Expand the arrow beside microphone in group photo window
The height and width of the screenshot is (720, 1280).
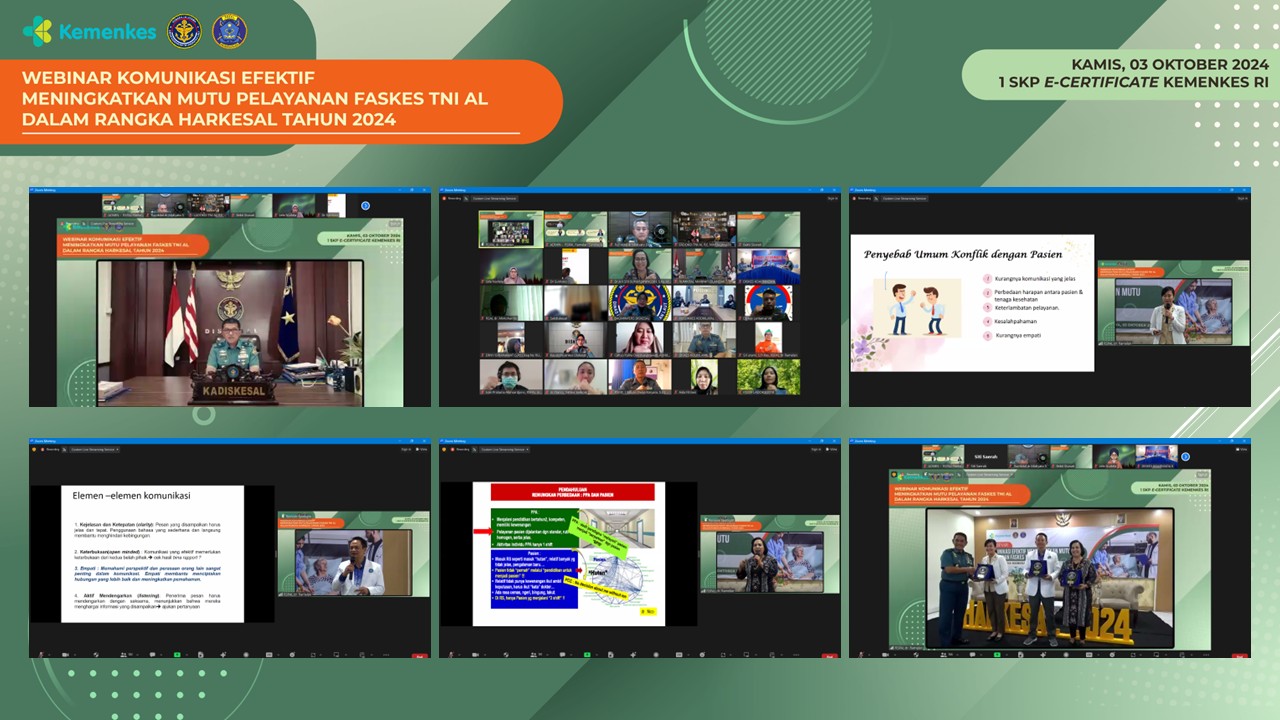click(870, 654)
